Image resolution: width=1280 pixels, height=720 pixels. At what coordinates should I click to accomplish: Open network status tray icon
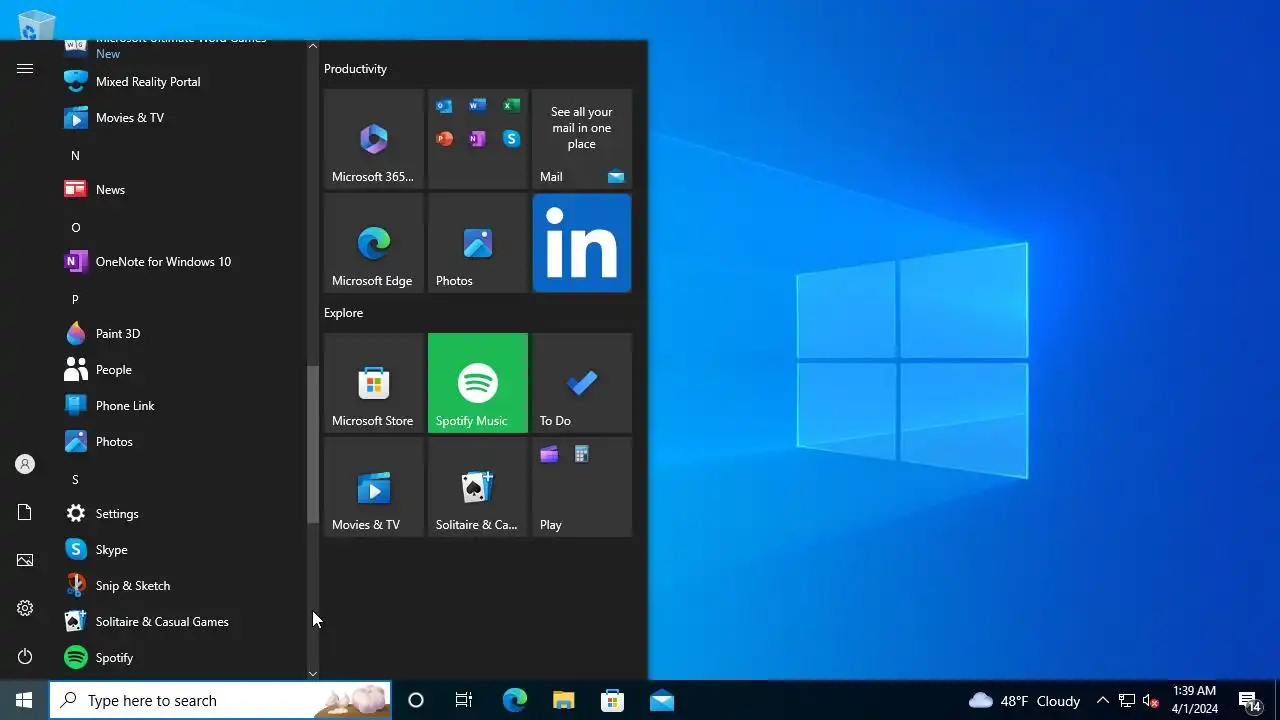tap(1126, 700)
